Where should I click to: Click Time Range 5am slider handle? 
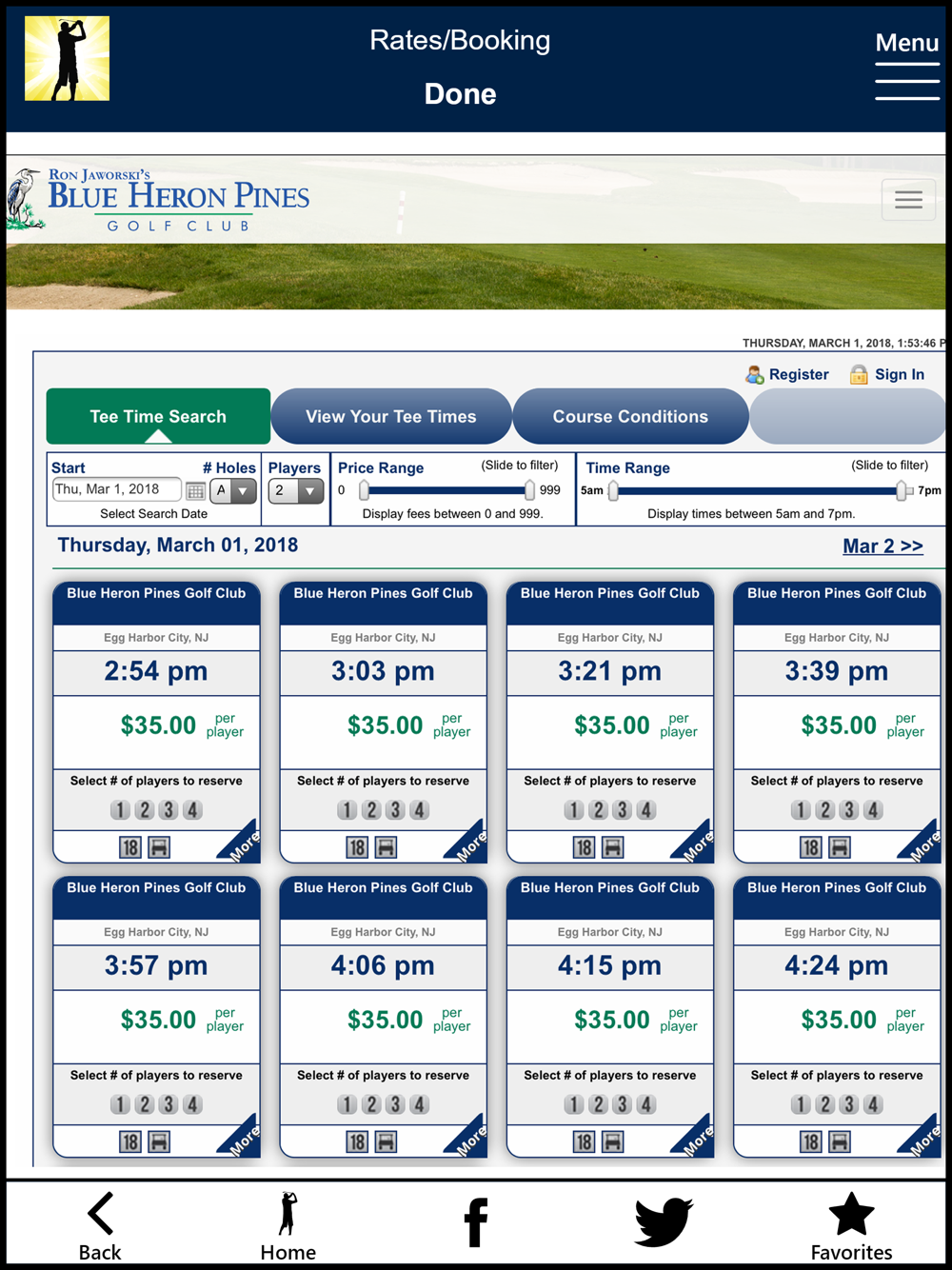click(613, 490)
